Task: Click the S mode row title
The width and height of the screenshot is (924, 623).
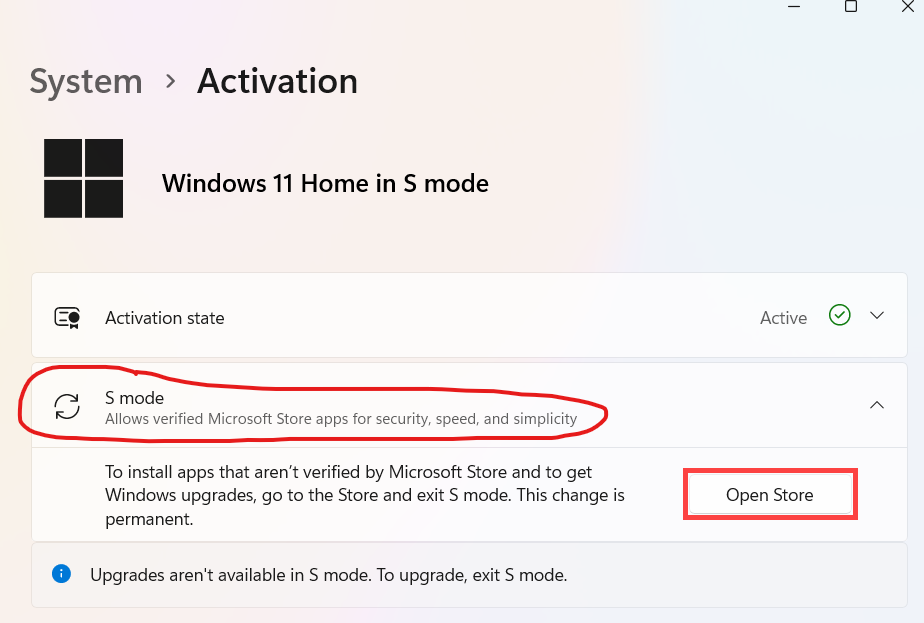Action: click(135, 398)
